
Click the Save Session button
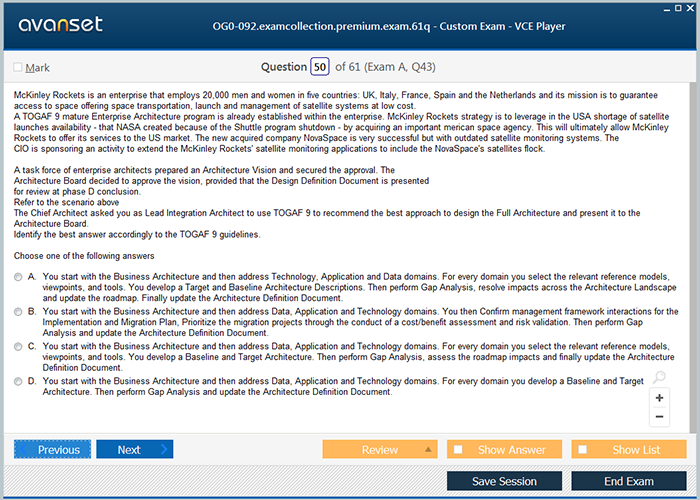point(504,481)
